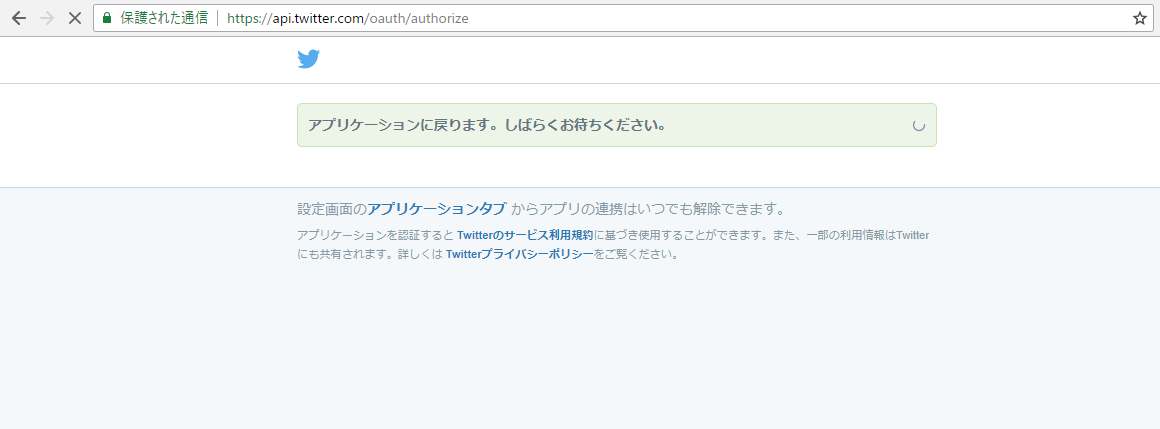Bookmark this page with the star icon

click(x=1139, y=18)
